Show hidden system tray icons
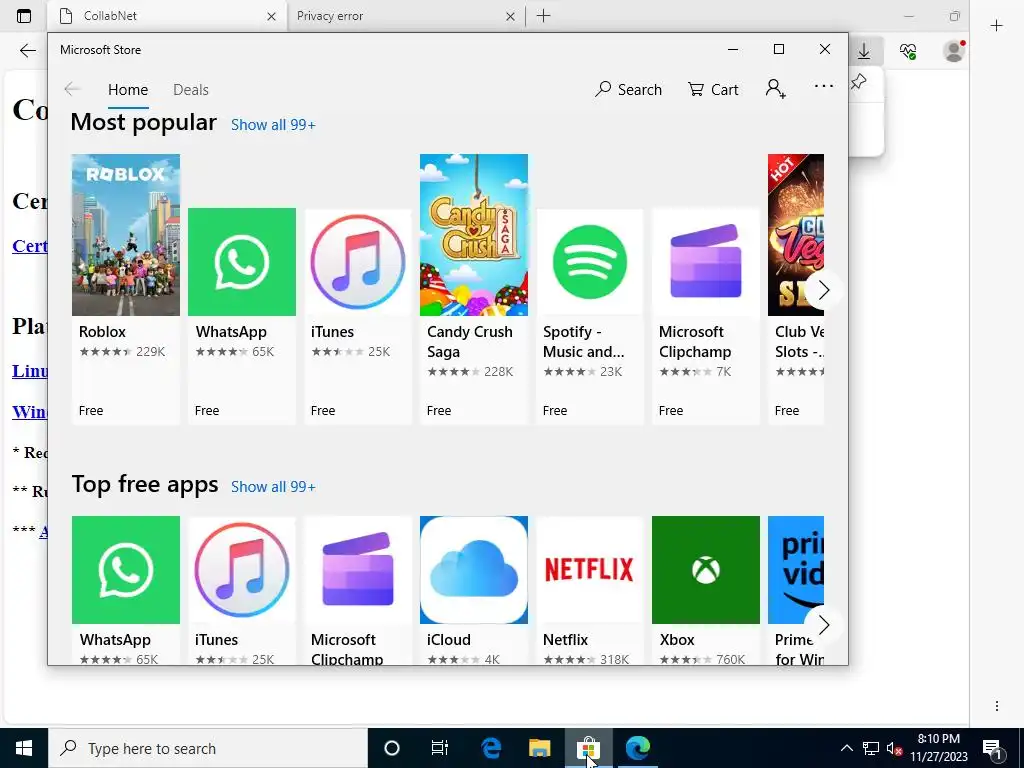Viewport: 1024px width, 768px height. (x=846, y=748)
